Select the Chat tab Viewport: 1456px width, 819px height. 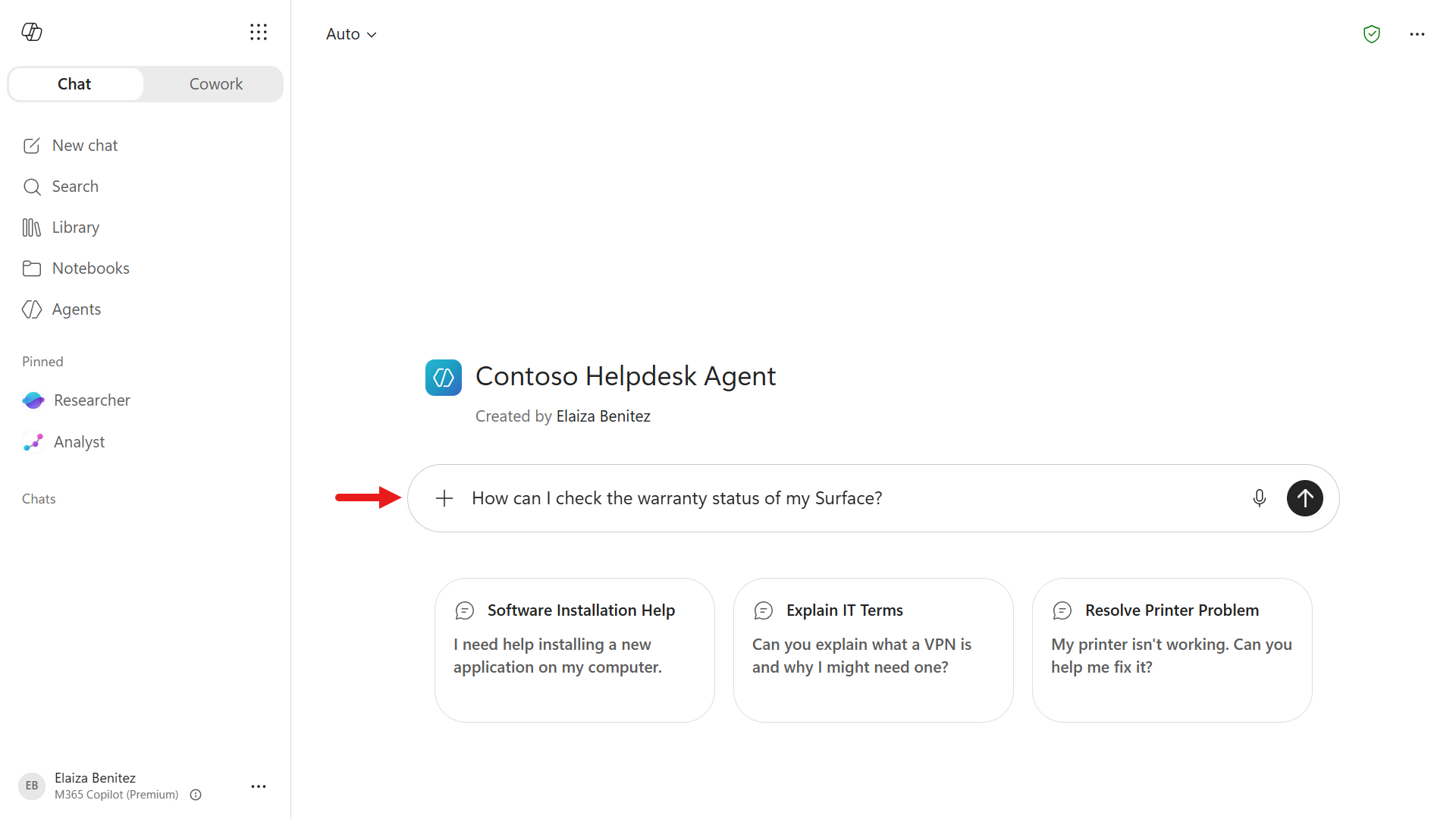pyautogui.click(x=74, y=84)
